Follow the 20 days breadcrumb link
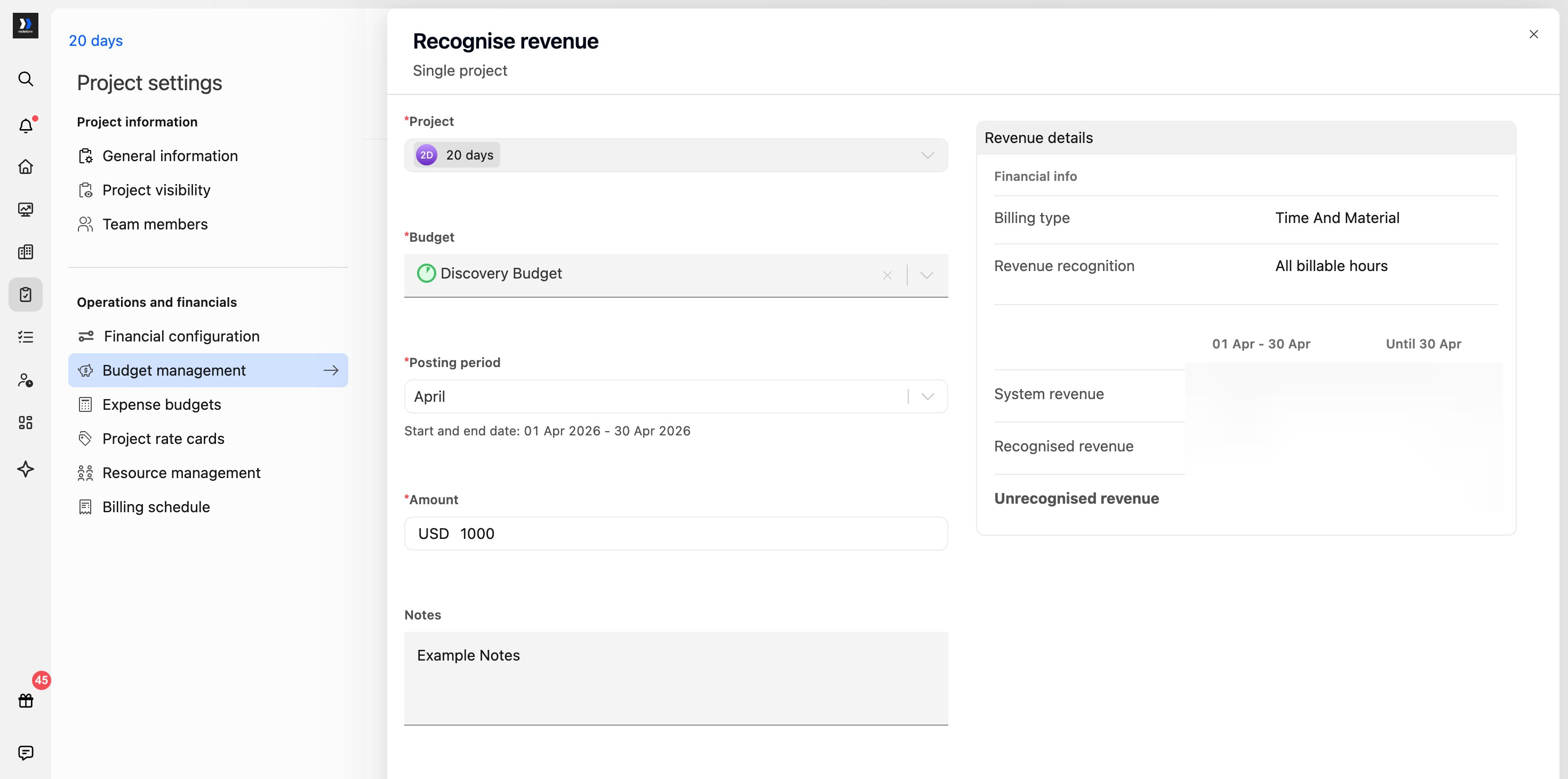This screenshot has width=1568, height=779. coord(95,41)
